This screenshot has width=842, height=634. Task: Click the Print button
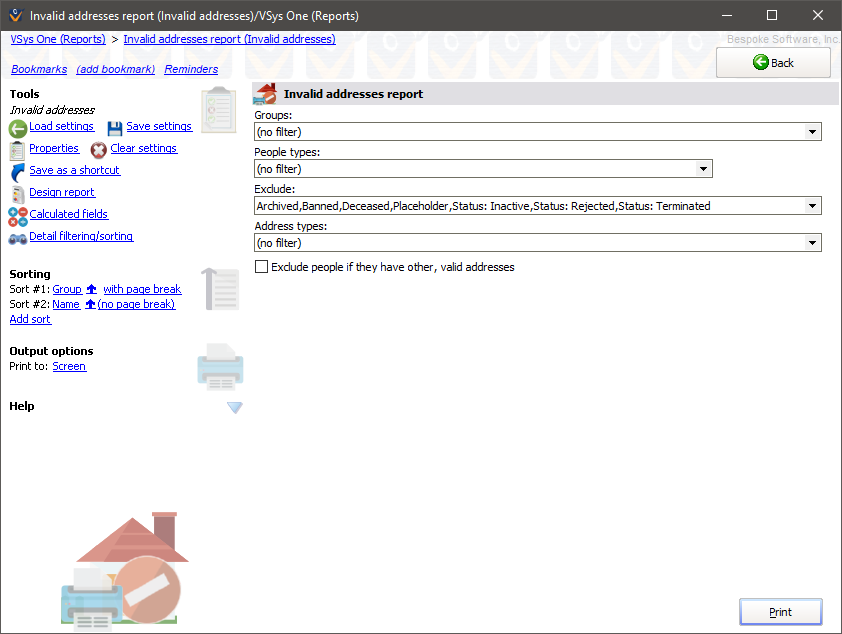(x=780, y=611)
